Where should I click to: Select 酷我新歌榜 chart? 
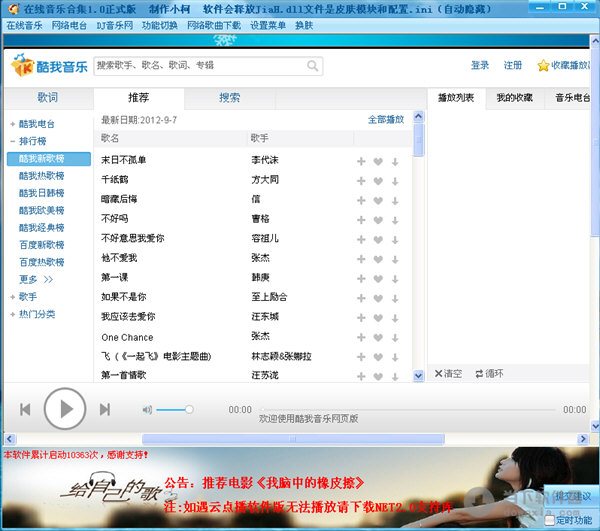coord(49,159)
